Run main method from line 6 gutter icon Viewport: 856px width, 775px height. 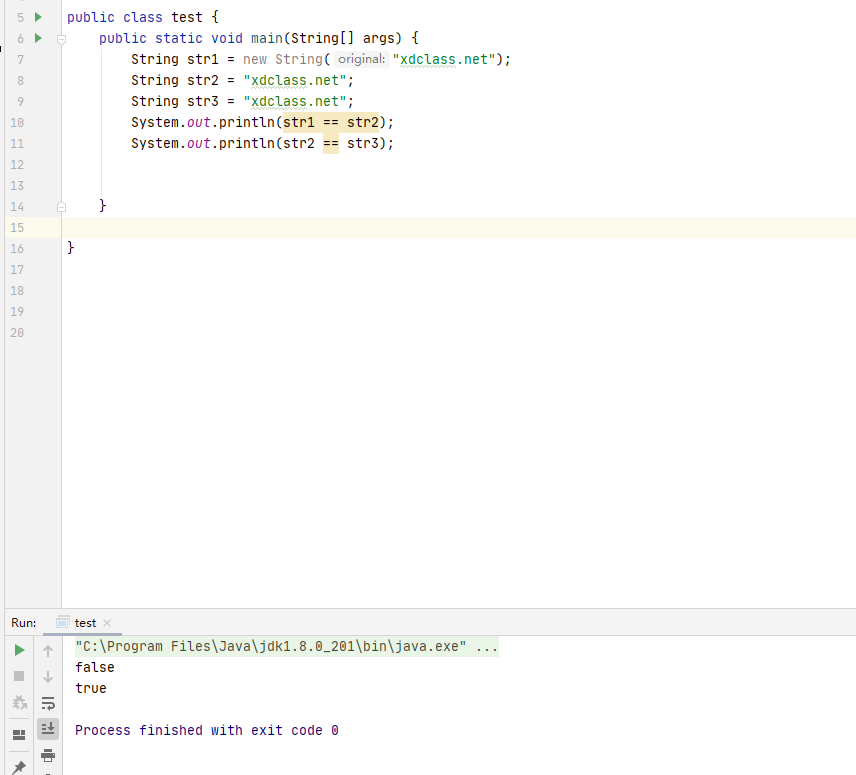[x=38, y=38]
